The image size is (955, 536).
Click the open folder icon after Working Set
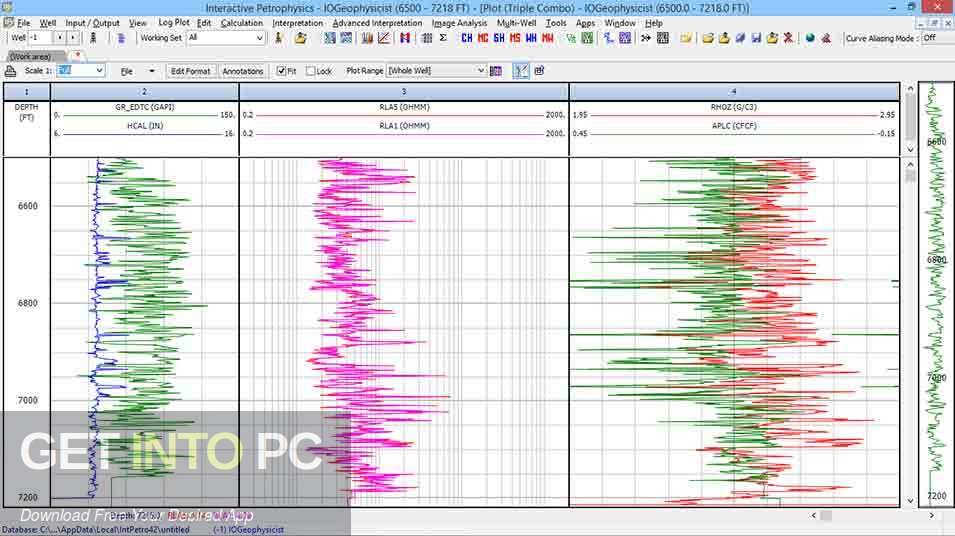[300, 38]
